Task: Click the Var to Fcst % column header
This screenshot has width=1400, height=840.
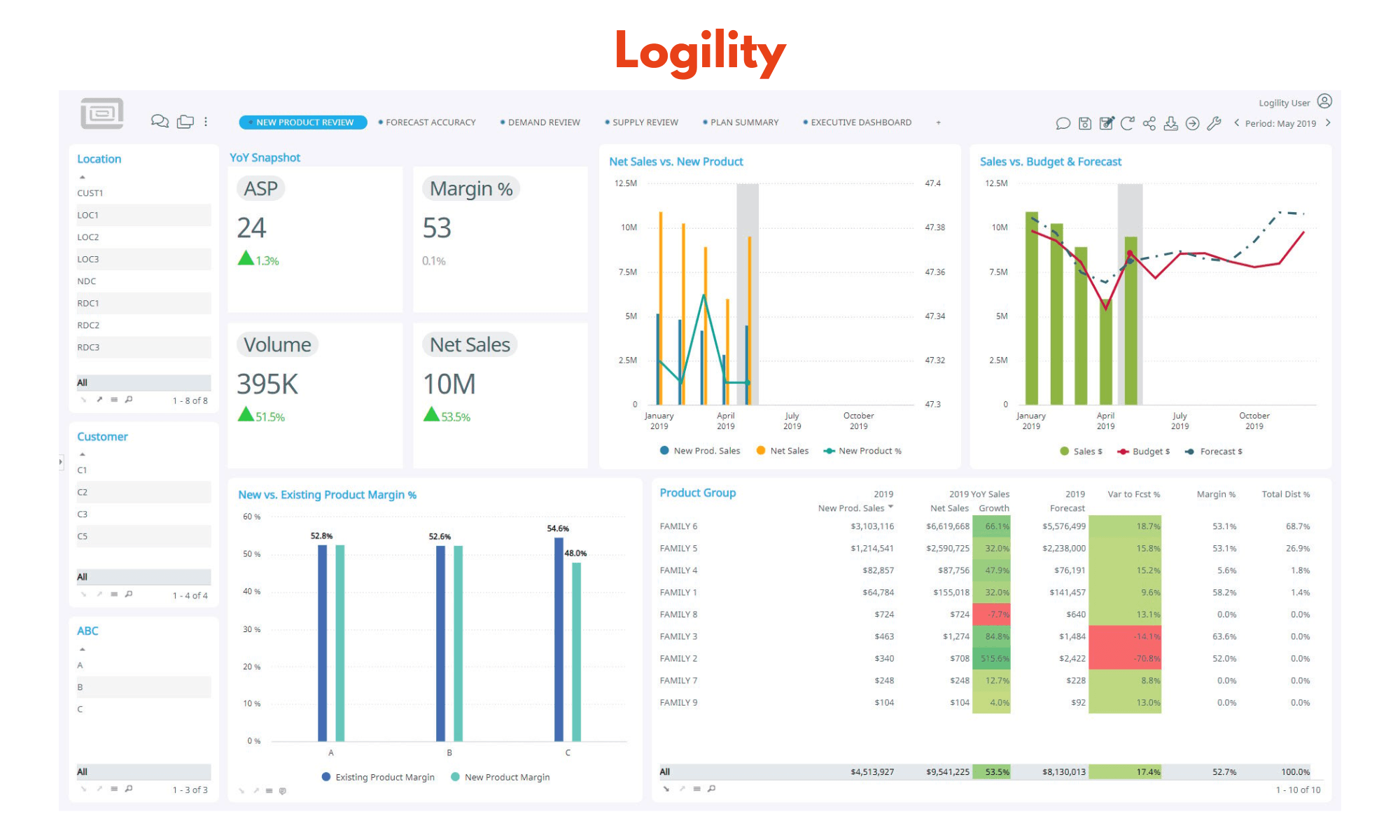Action: click(x=1133, y=494)
